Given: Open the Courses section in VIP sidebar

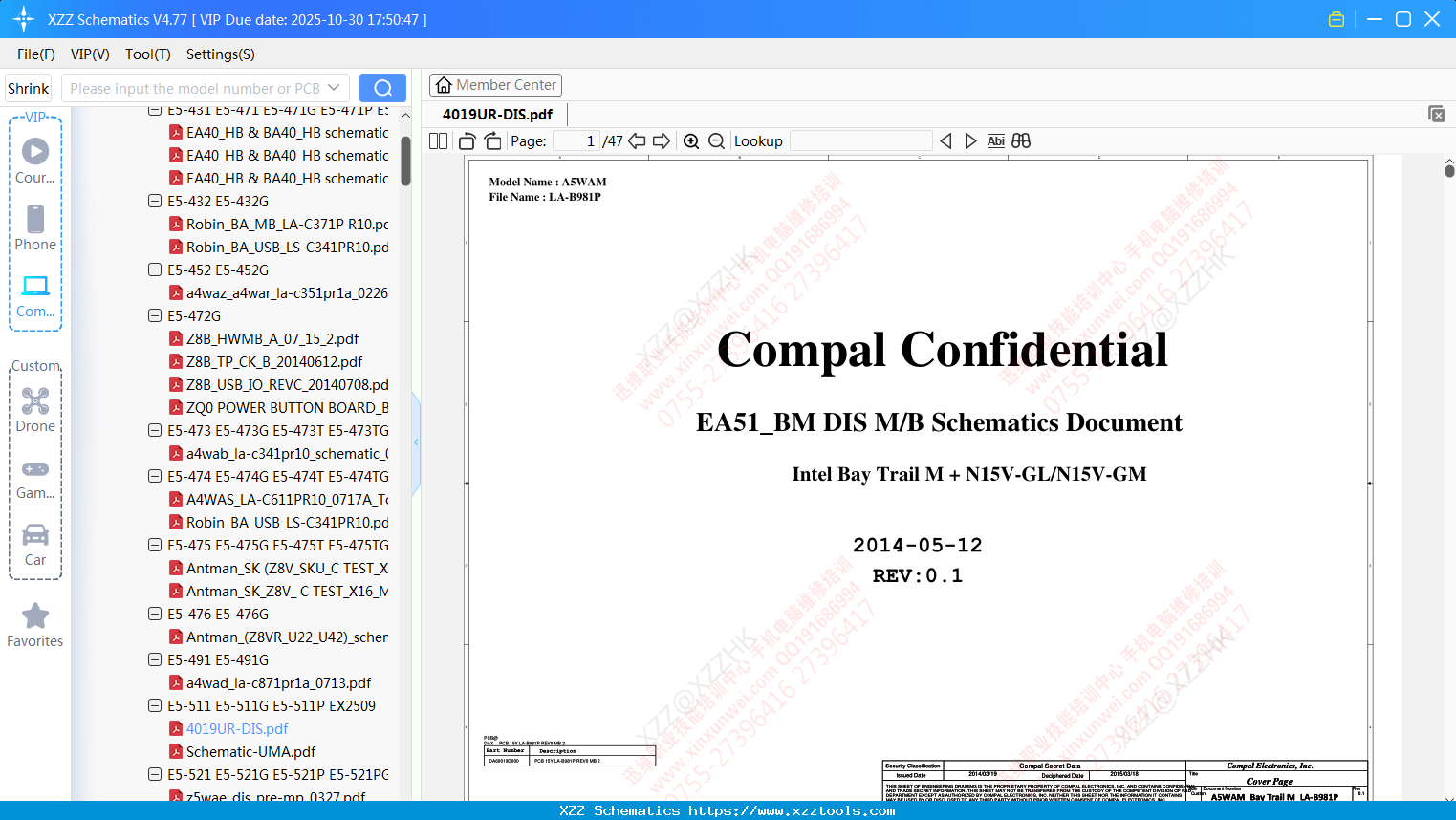Looking at the screenshot, I should (x=35, y=161).
